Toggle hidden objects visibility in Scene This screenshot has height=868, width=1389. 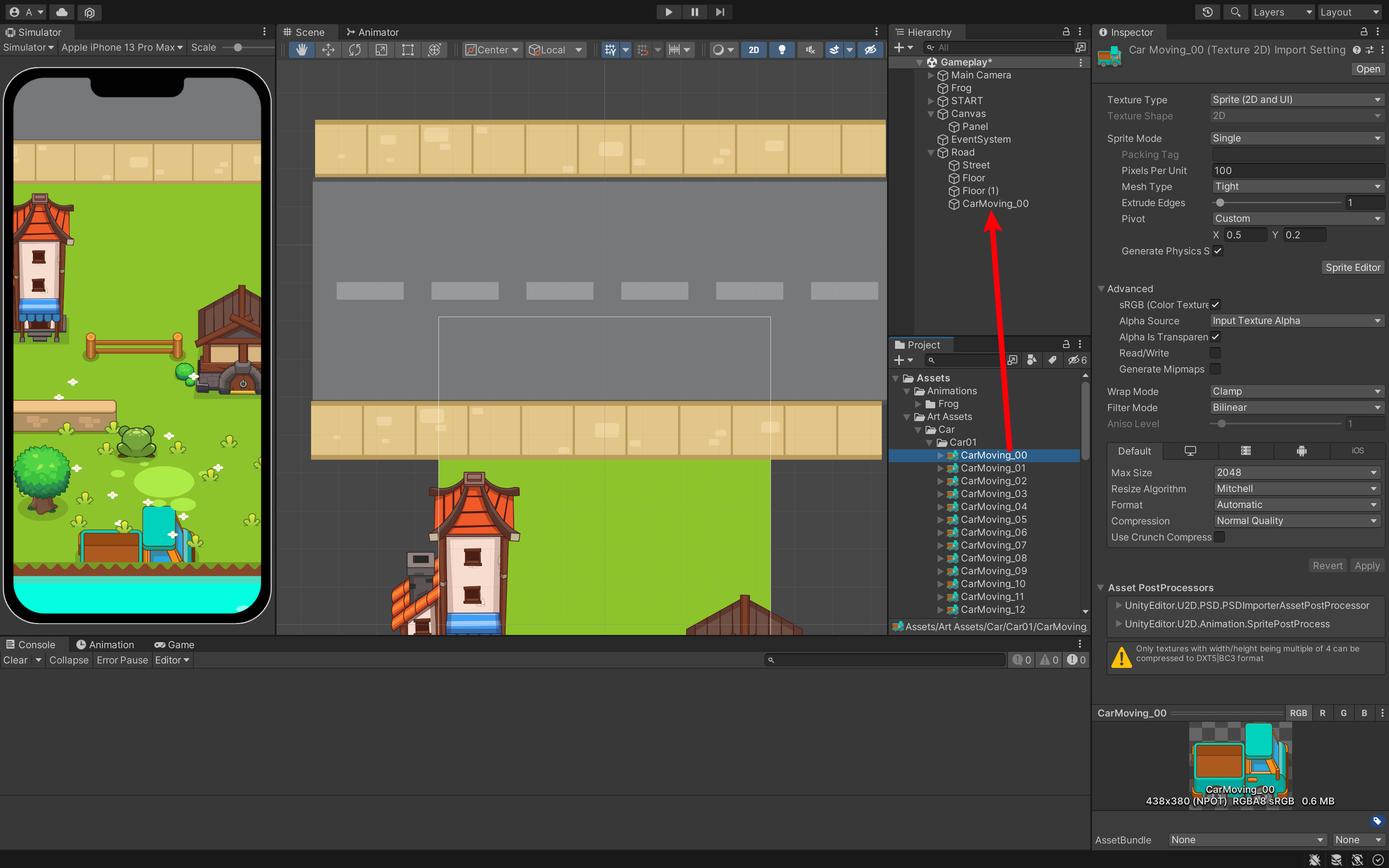(870, 50)
